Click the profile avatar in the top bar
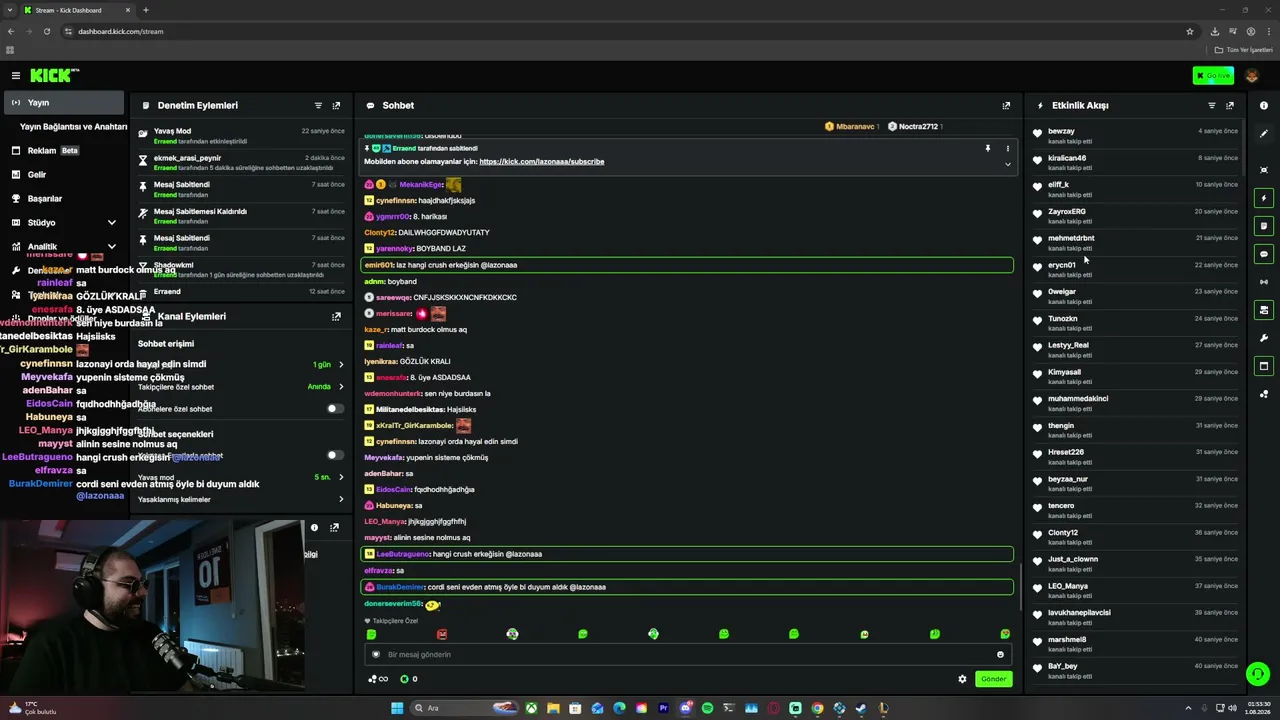 1251,75
